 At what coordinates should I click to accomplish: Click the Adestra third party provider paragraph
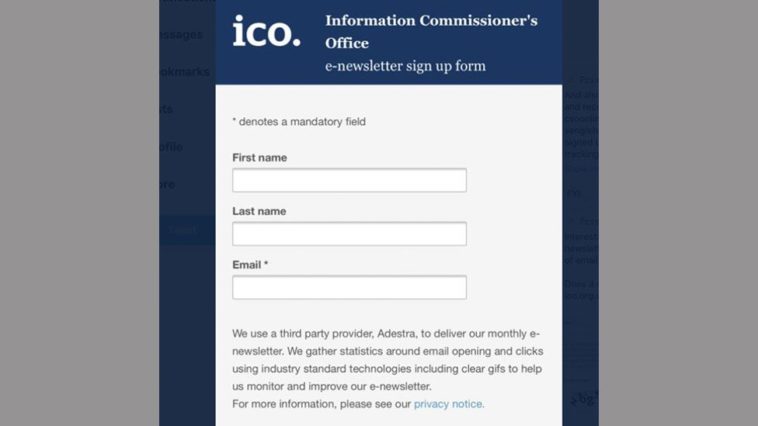click(386, 359)
